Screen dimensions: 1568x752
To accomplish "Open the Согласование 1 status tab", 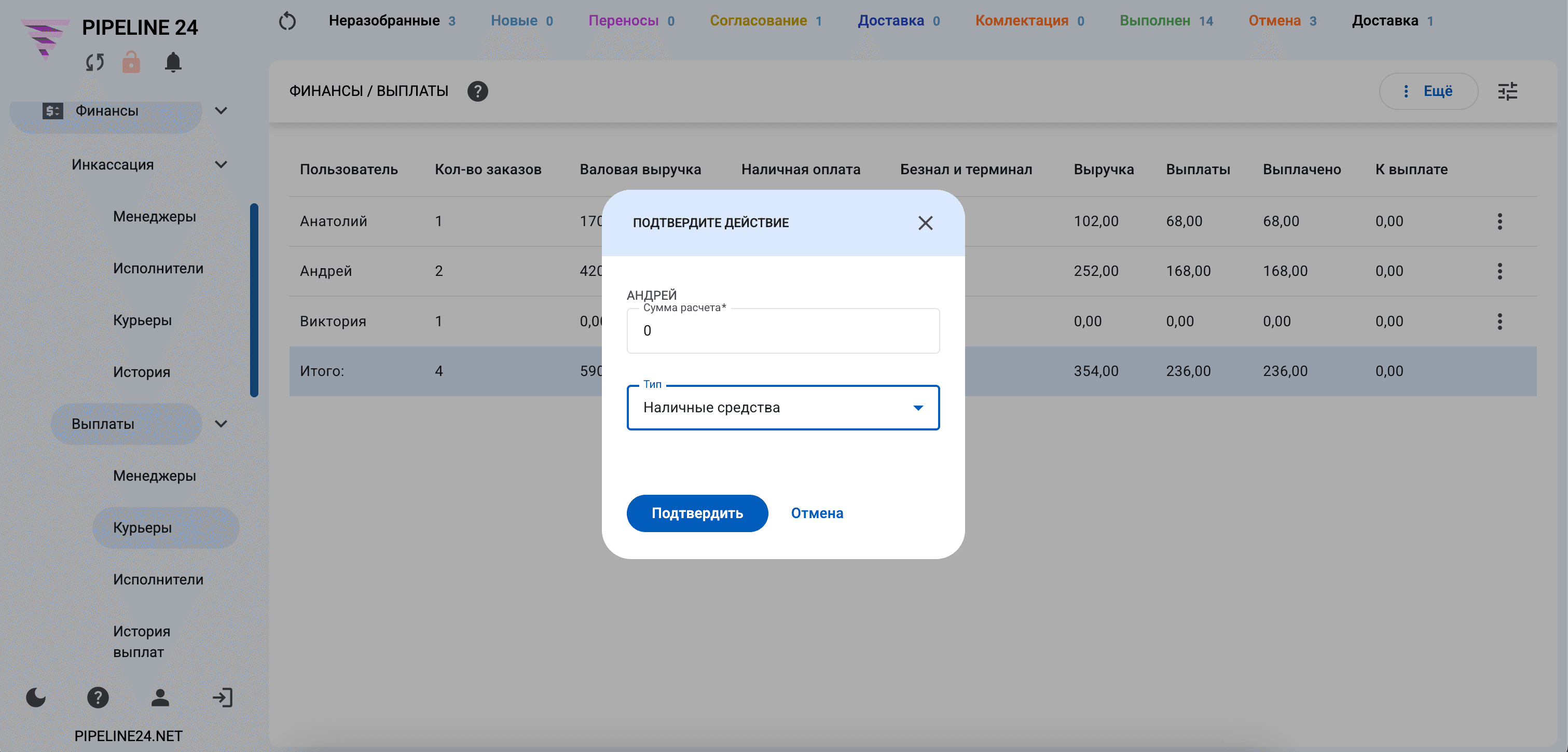I will coord(766,21).
